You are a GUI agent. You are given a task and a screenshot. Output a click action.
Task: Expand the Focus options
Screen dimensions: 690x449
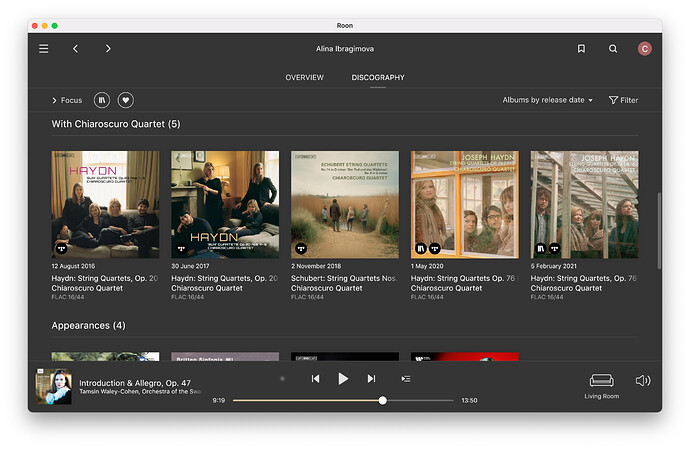pyautogui.click(x=67, y=100)
